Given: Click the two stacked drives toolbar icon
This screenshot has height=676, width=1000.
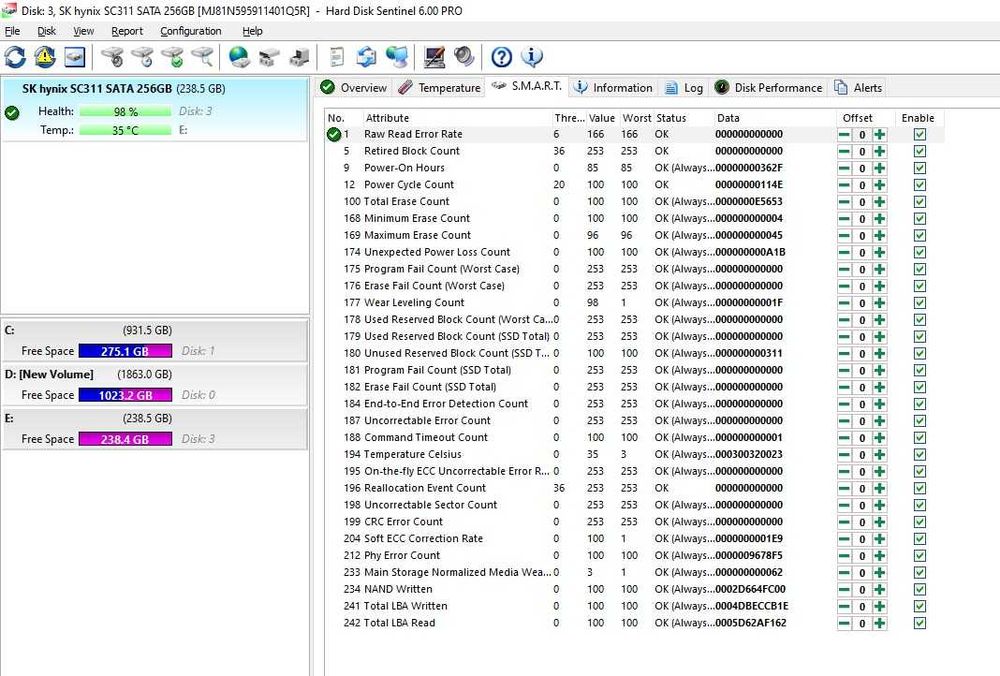Looking at the screenshot, I should [x=269, y=57].
